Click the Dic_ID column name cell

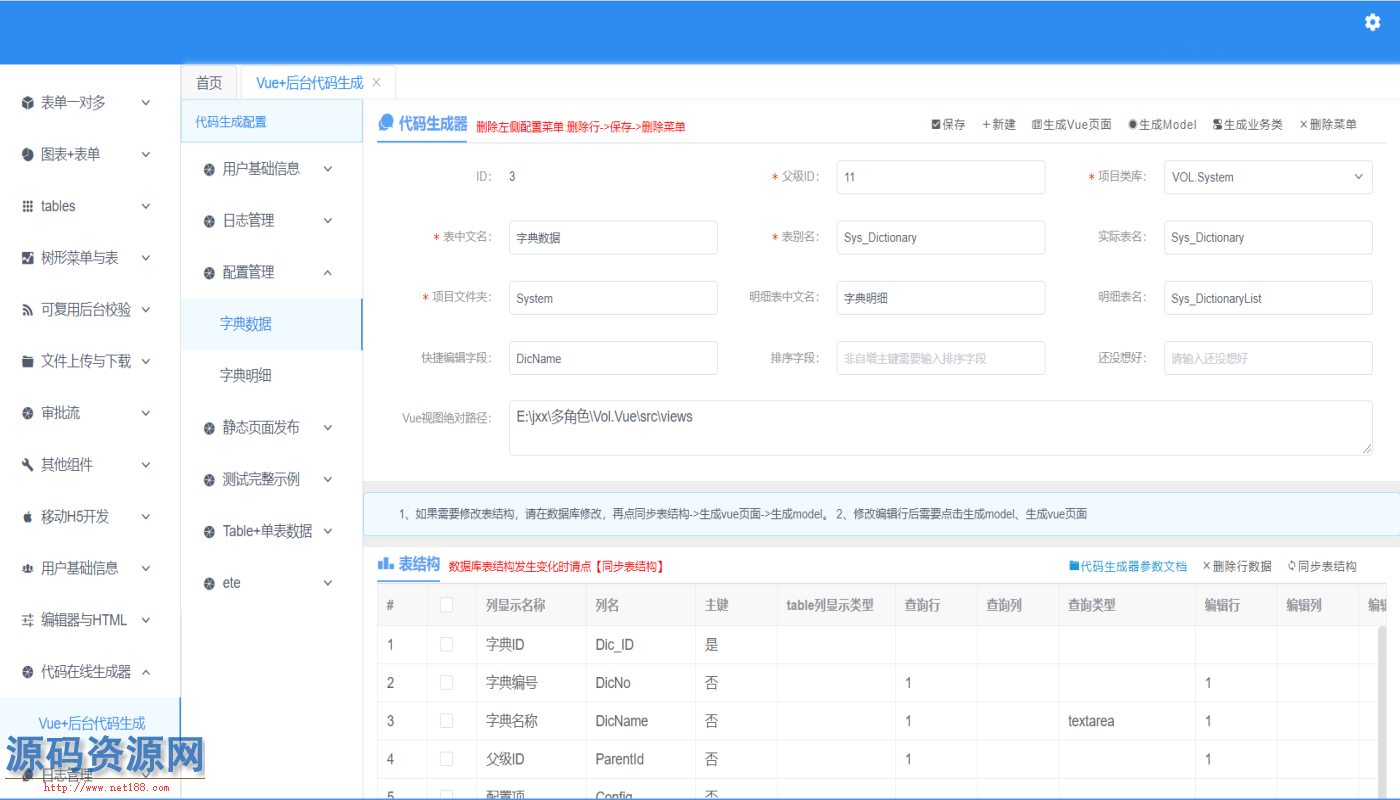[x=640, y=645]
